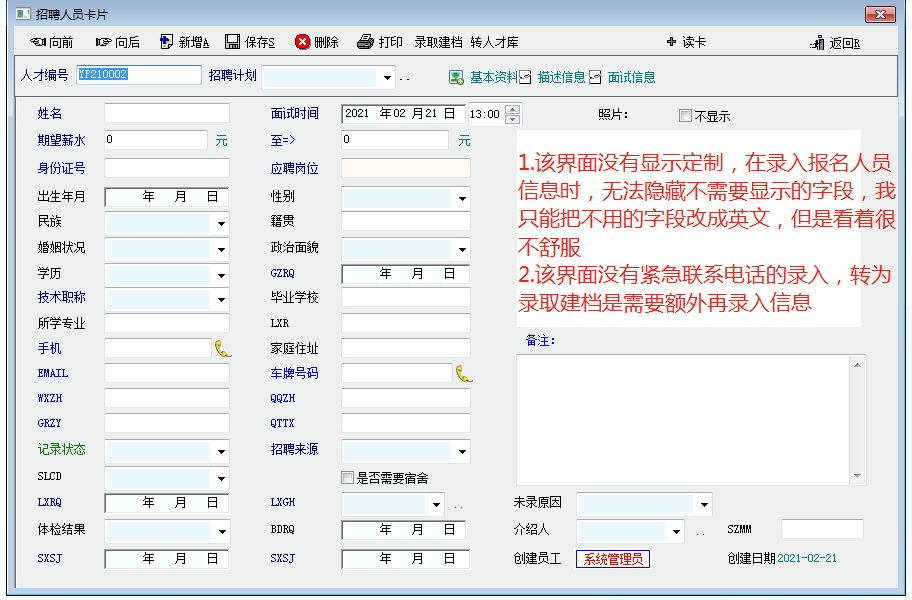The width and height of the screenshot is (912, 600).
Task: Click the red 删除 delete icon
Action: [x=303, y=42]
